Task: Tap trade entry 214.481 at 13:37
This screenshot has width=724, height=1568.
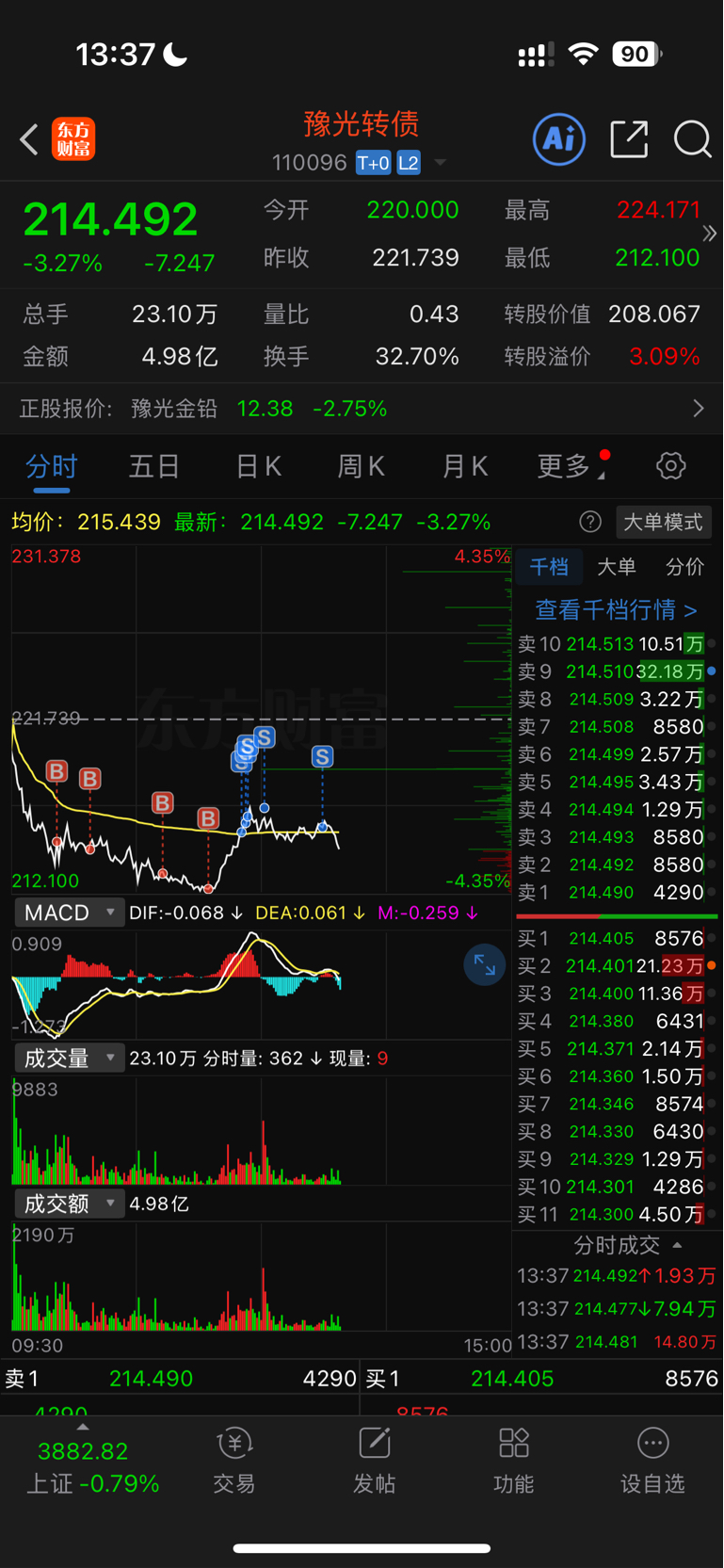Action: (x=617, y=1342)
